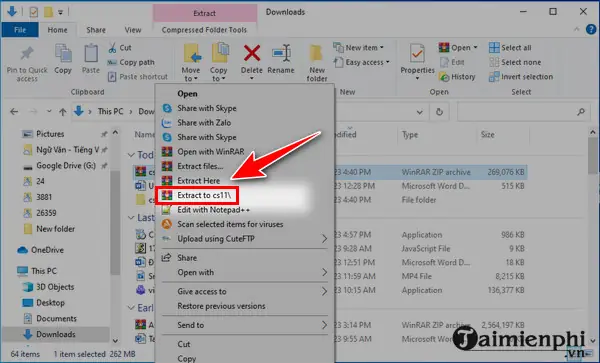
Task: Click the 269,076 KB size cell
Action: tap(505, 172)
